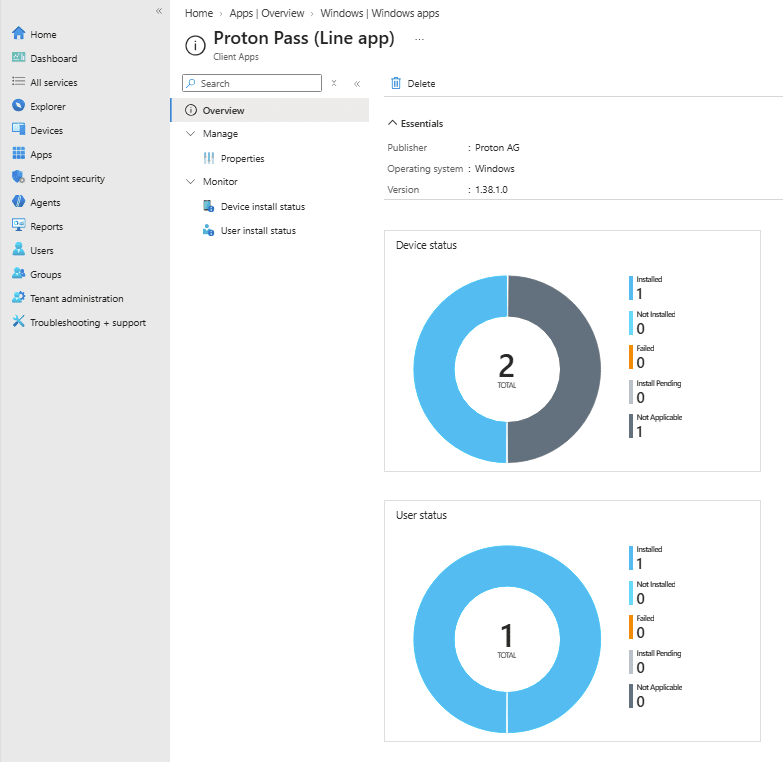Click the Properties sliders icon
The height and width of the screenshot is (762, 783).
(209, 158)
